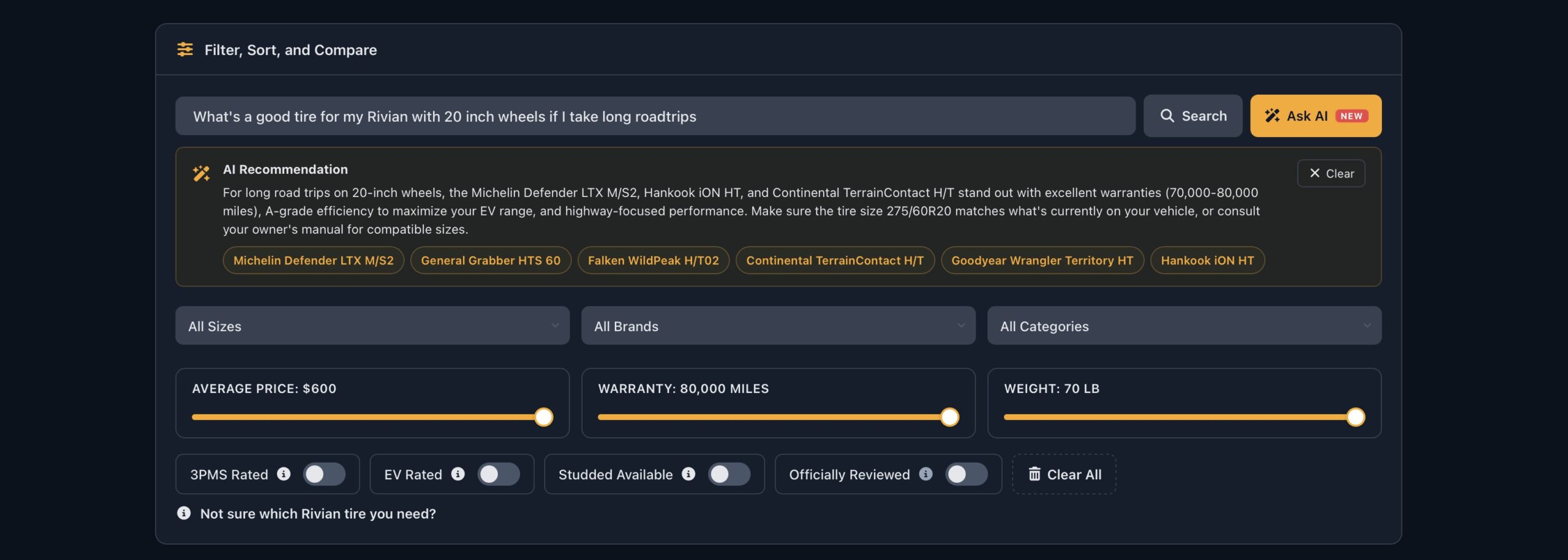Click the EV Rated info icon
Screen dimensions: 1568x560
click(458, 474)
